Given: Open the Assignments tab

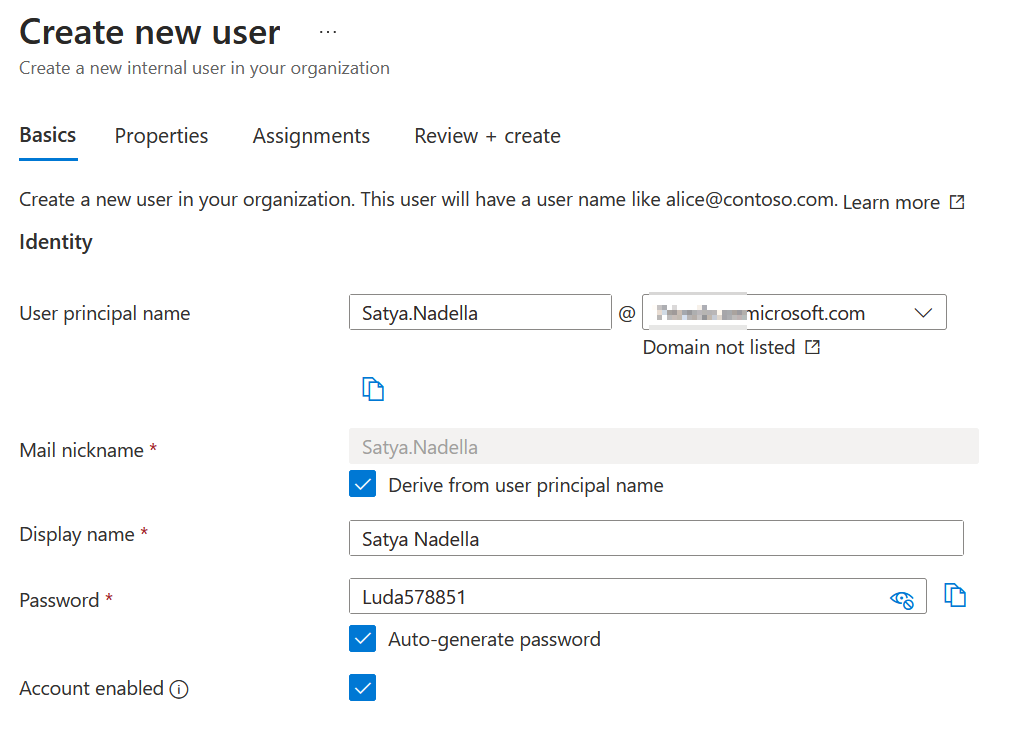Looking at the screenshot, I should 311,135.
